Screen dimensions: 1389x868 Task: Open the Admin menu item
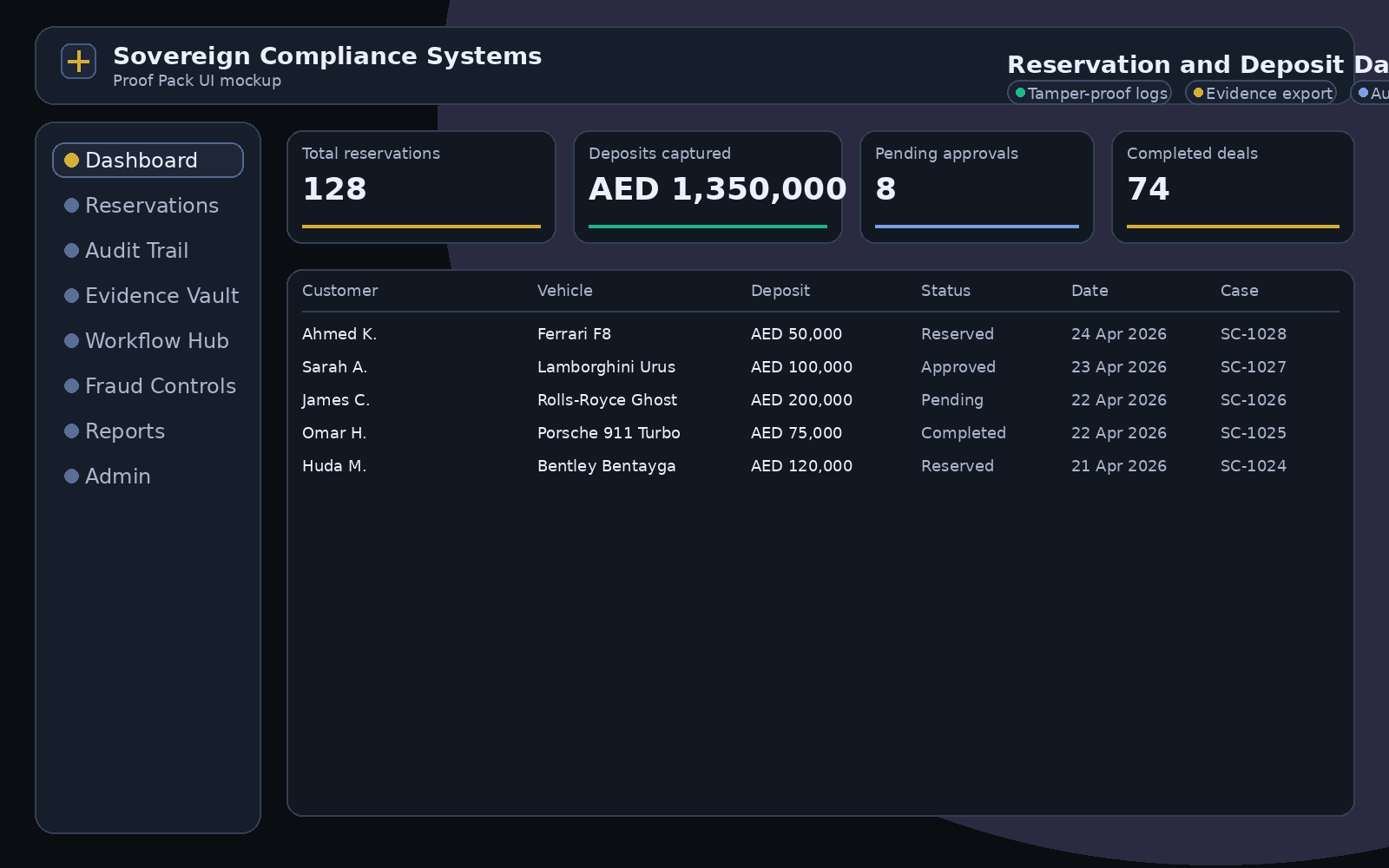pyautogui.click(x=117, y=477)
